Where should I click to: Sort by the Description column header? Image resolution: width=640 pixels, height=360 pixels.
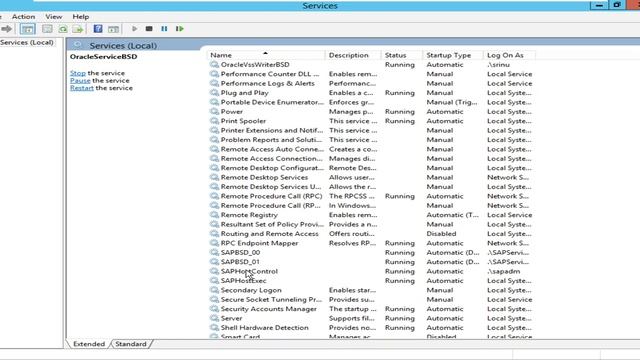[353, 55]
